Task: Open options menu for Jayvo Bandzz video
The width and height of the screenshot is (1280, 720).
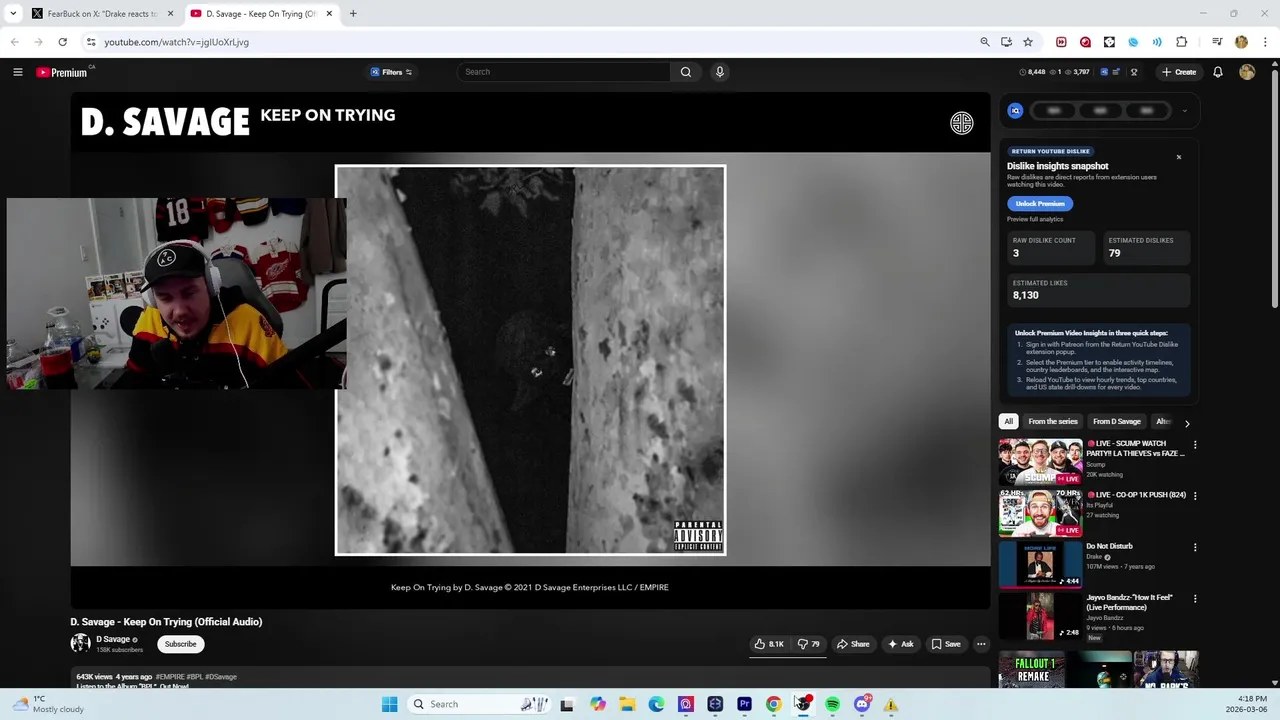Action: coord(1194,599)
